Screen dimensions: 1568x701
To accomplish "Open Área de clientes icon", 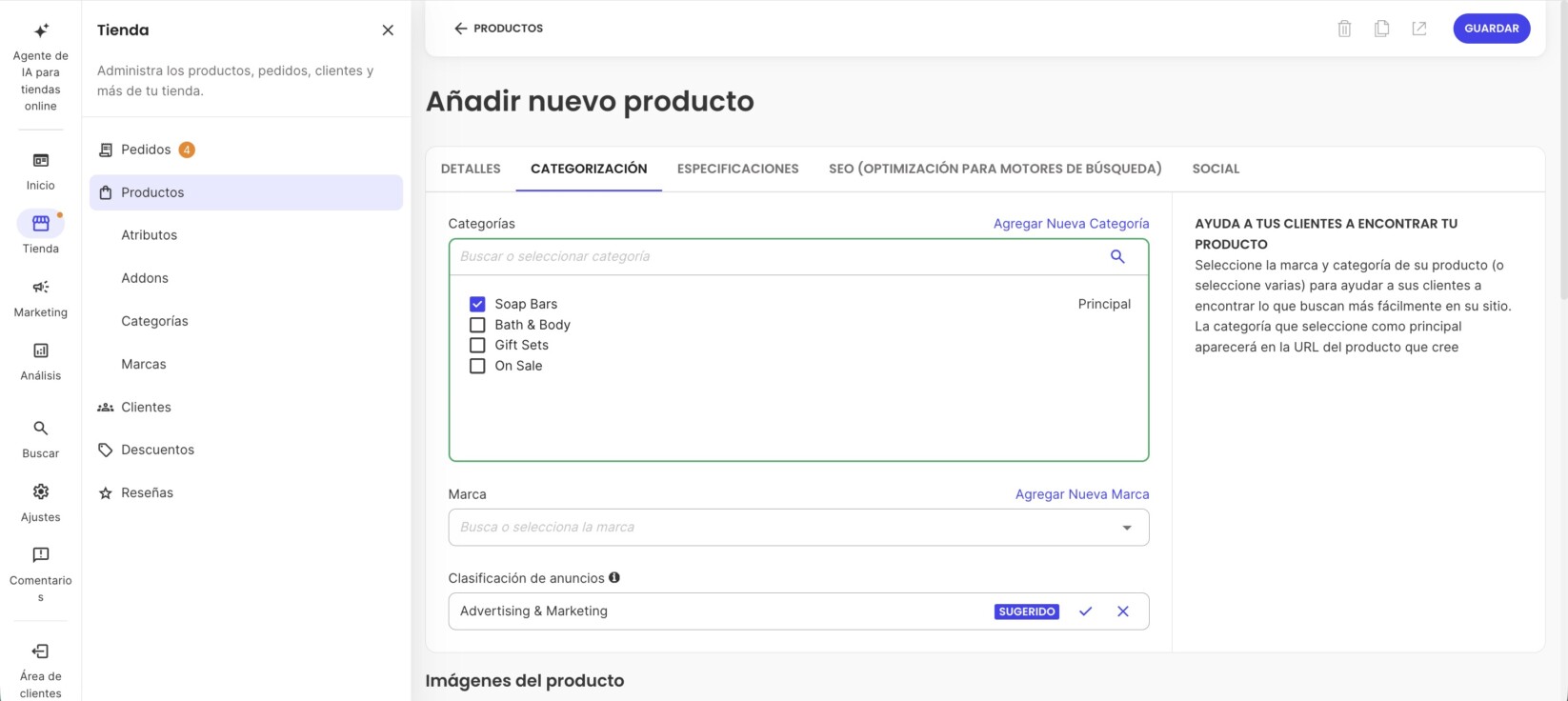I will tap(41, 651).
